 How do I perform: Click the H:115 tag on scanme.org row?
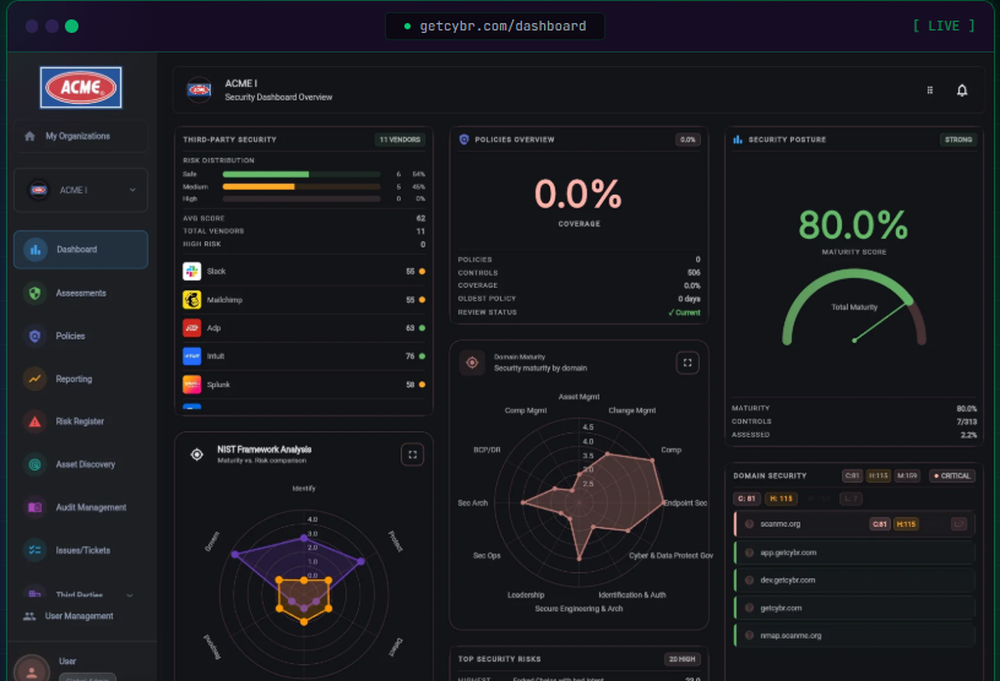(x=906, y=524)
